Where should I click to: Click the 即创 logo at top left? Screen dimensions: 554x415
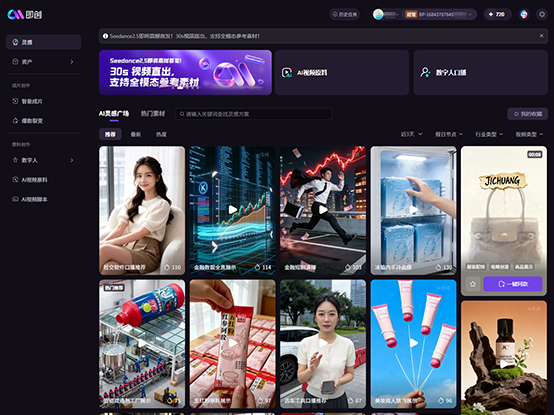pyautogui.click(x=25, y=14)
